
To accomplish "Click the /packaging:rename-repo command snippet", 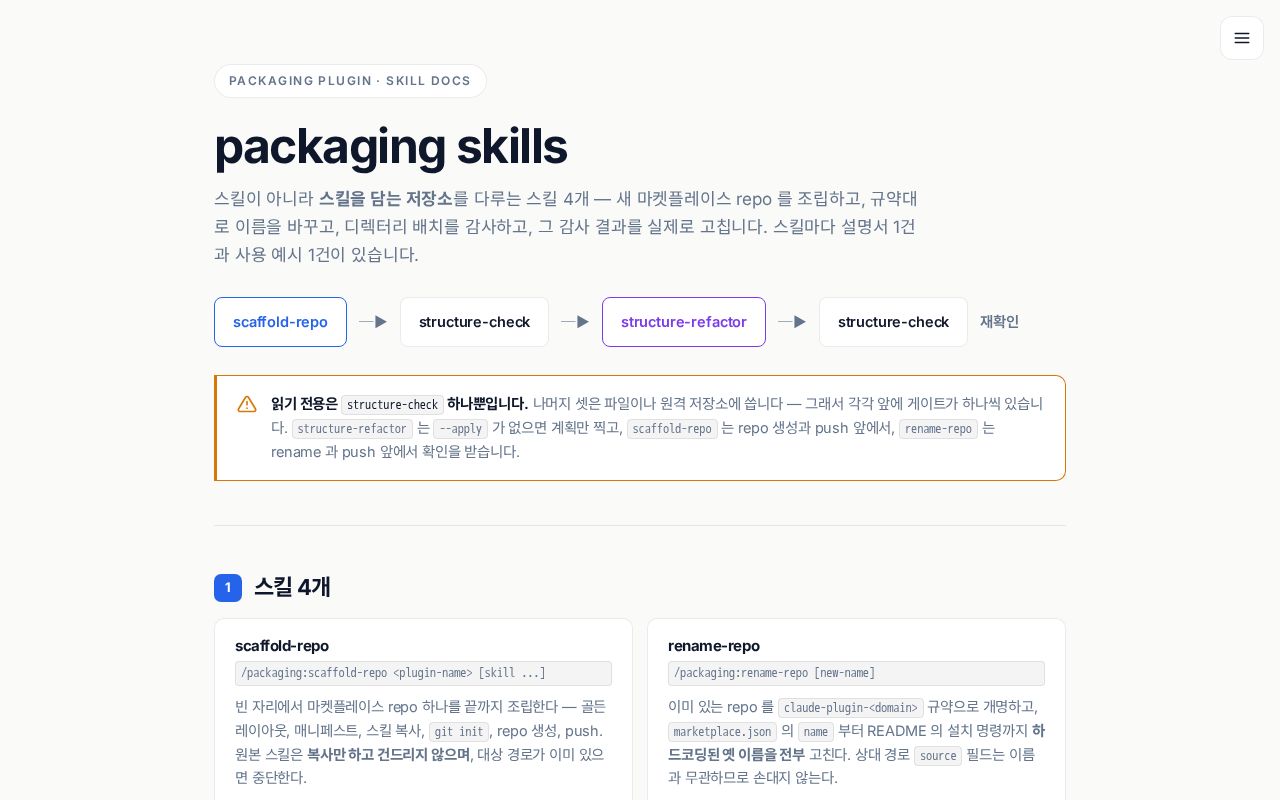I will point(856,673).
